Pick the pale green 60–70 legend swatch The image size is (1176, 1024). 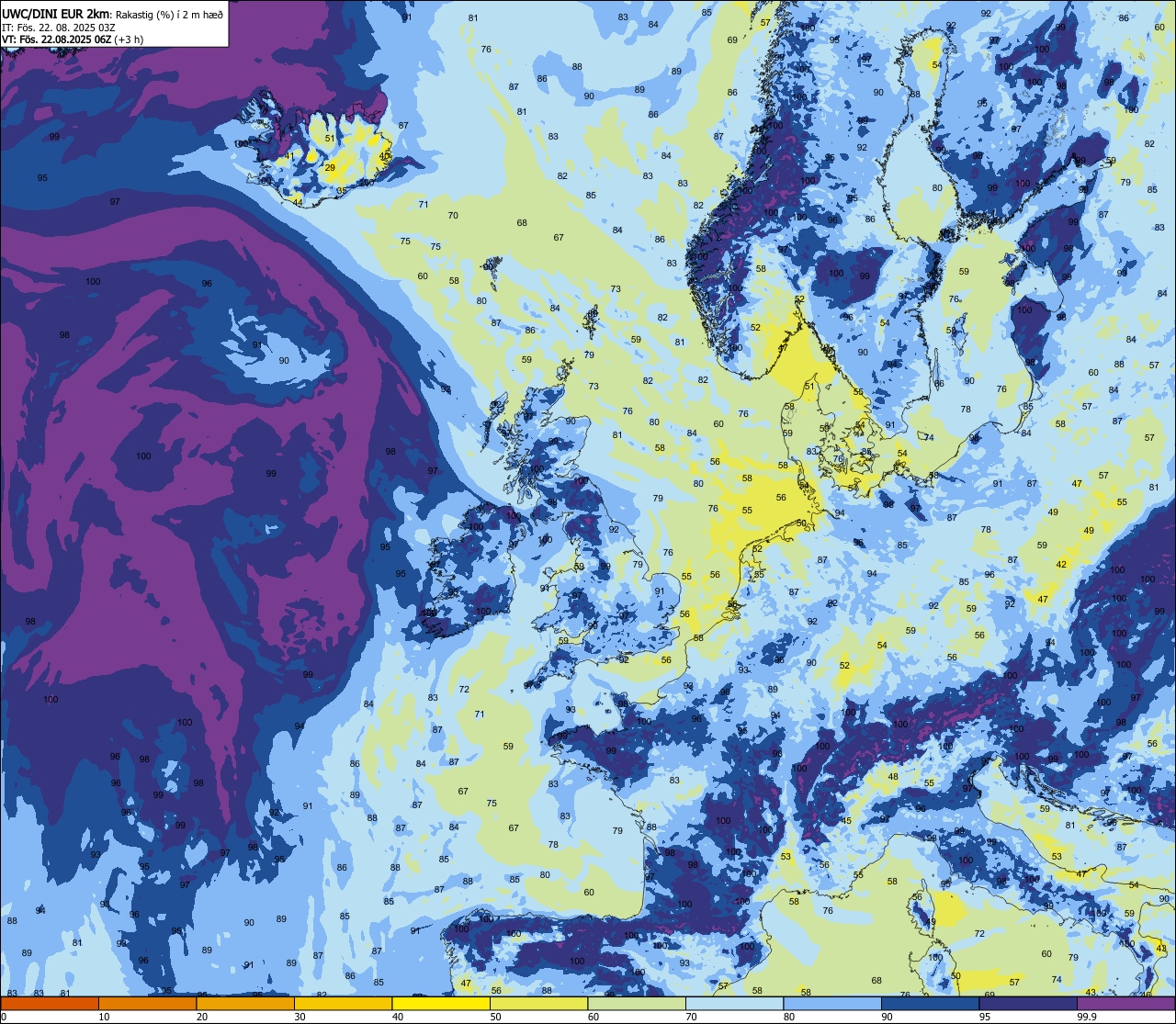(637, 1004)
